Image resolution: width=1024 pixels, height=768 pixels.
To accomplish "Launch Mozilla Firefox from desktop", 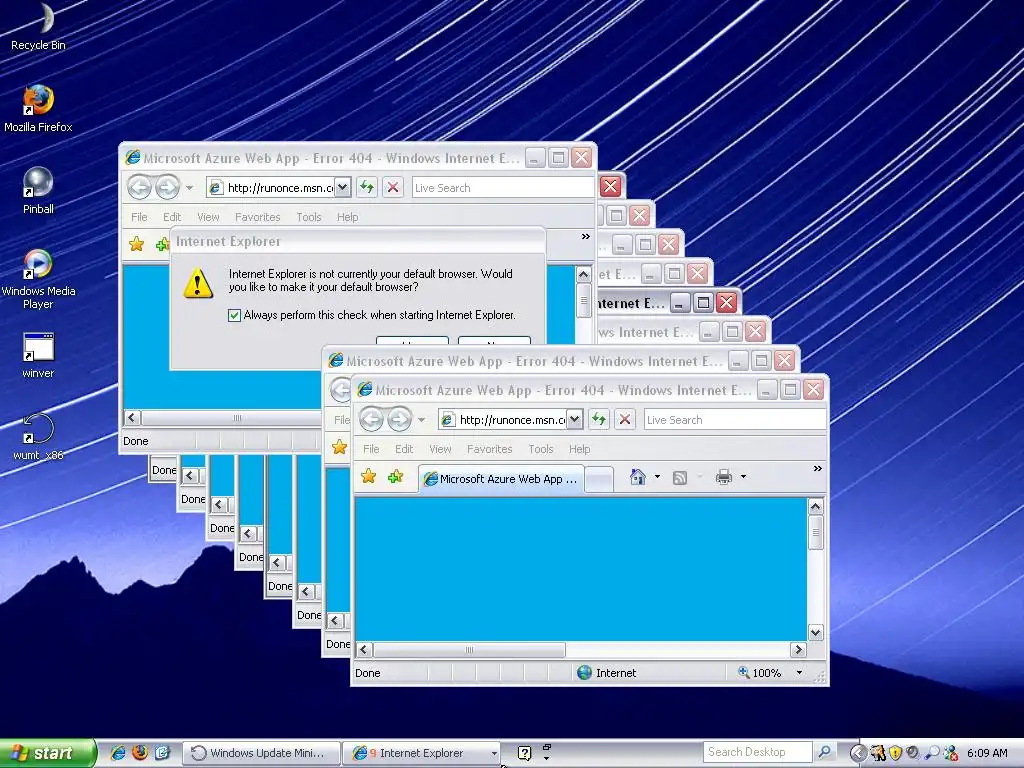I will [x=38, y=108].
